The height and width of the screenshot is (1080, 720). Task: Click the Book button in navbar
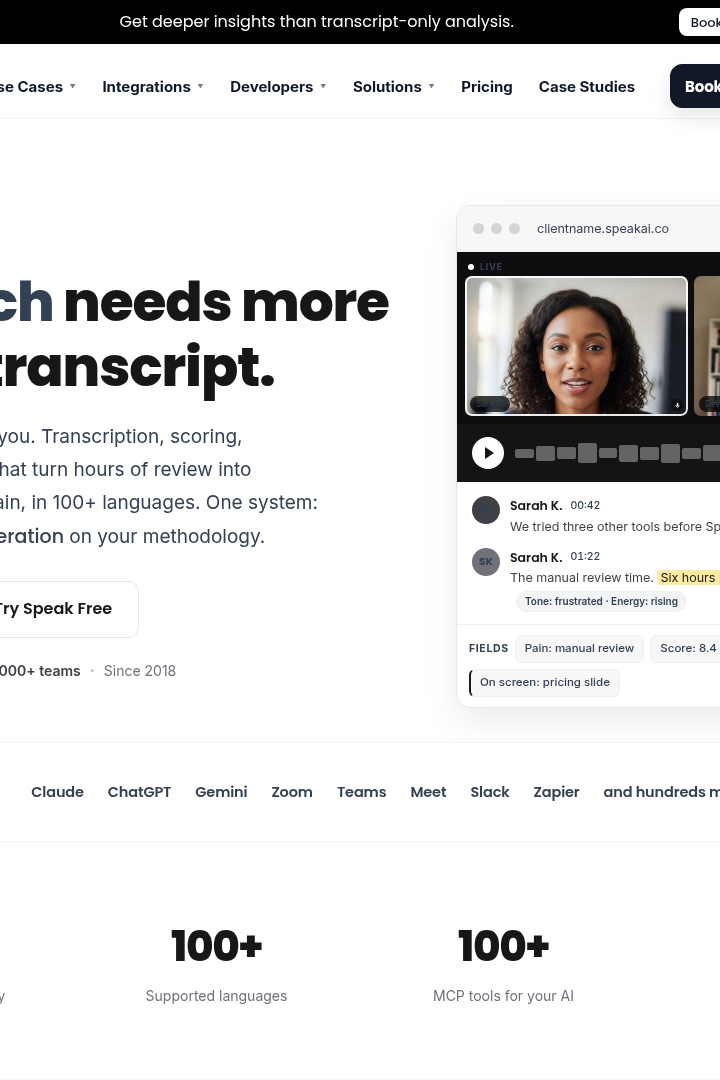point(695,86)
